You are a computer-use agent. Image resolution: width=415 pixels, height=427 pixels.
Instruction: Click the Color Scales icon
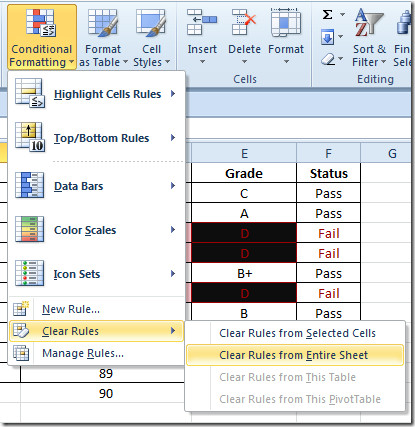tap(30, 229)
